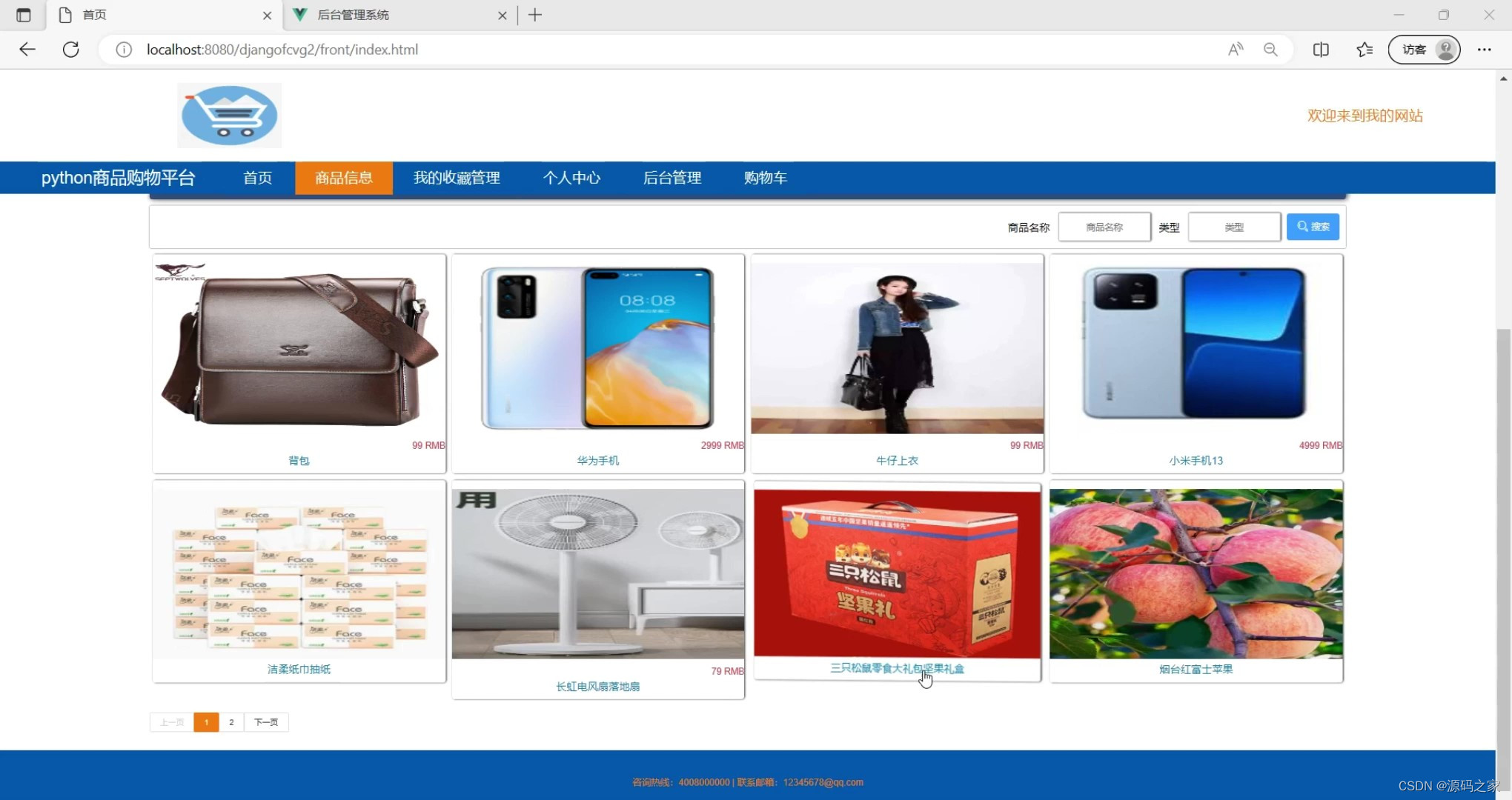Viewport: 1512px width, 800px height.
Task: Click the shopping cart site logo
Action: 229,115
